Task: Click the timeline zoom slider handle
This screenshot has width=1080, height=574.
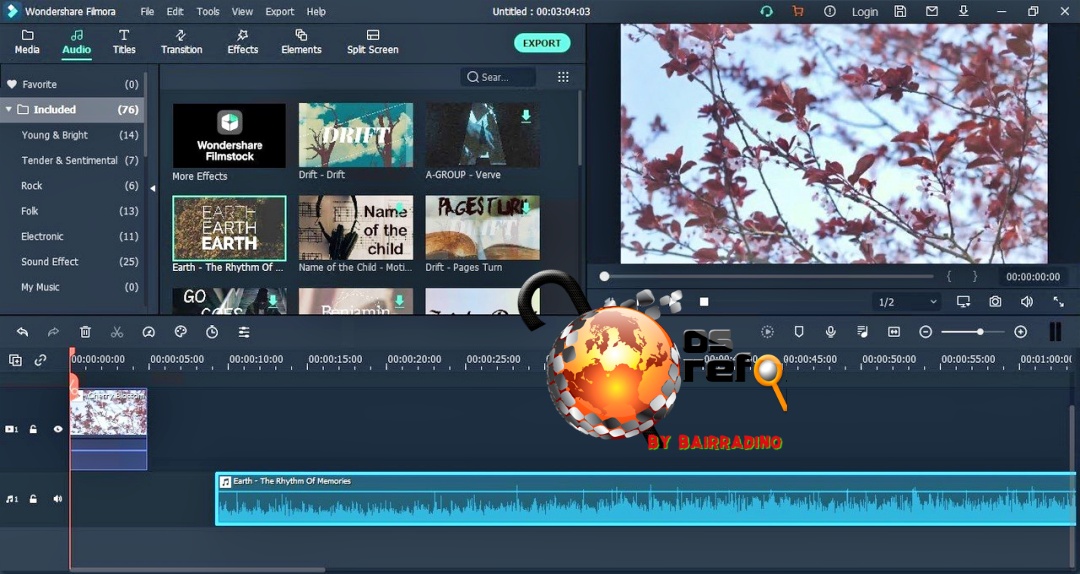Action: click(x=980, y=332)
